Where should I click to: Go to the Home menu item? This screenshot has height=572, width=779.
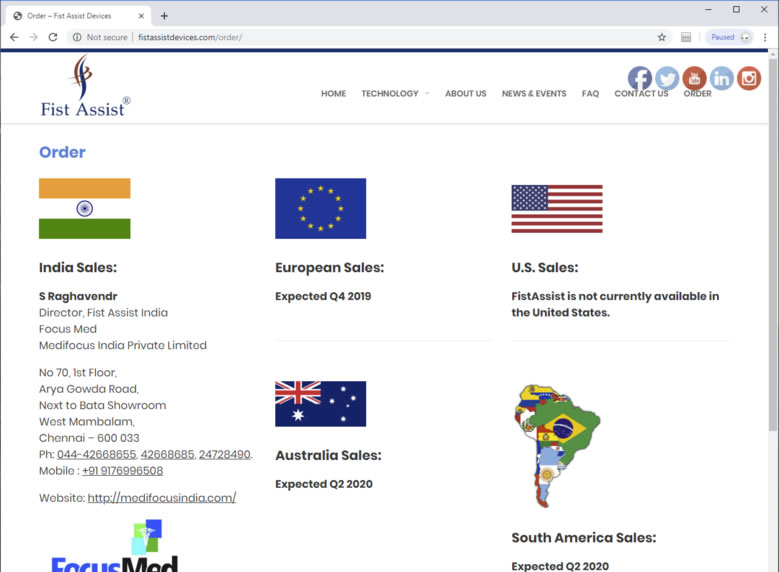click(x=333, y=94)
